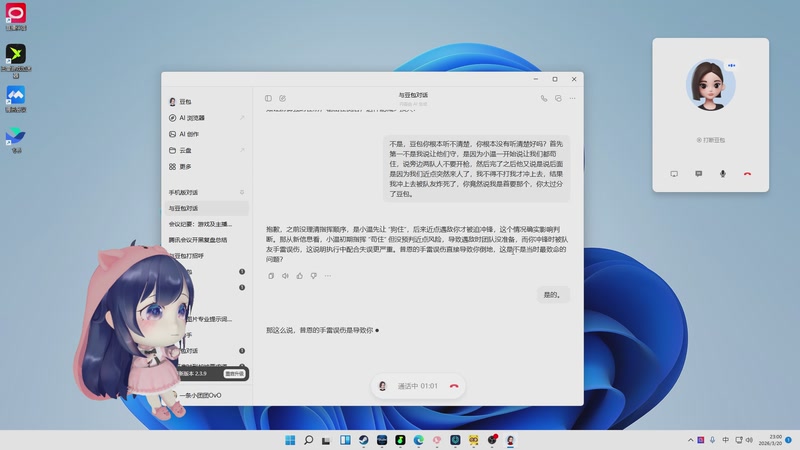The width and height of the screenshot is (800, 450).
Task: Open Task View in the taskbar
Action: 327,440
